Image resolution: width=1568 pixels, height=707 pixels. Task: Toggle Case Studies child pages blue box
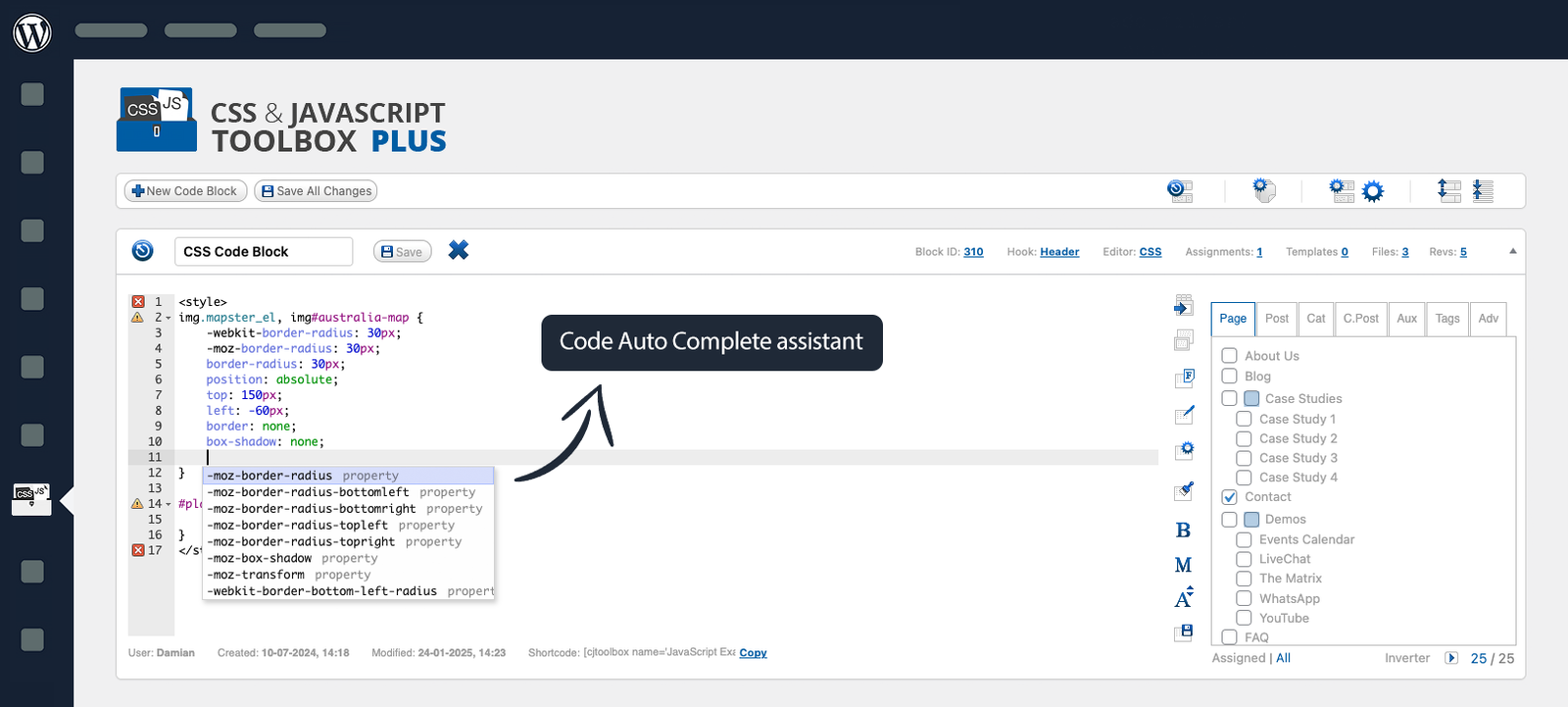click(x=1251, y=398)
